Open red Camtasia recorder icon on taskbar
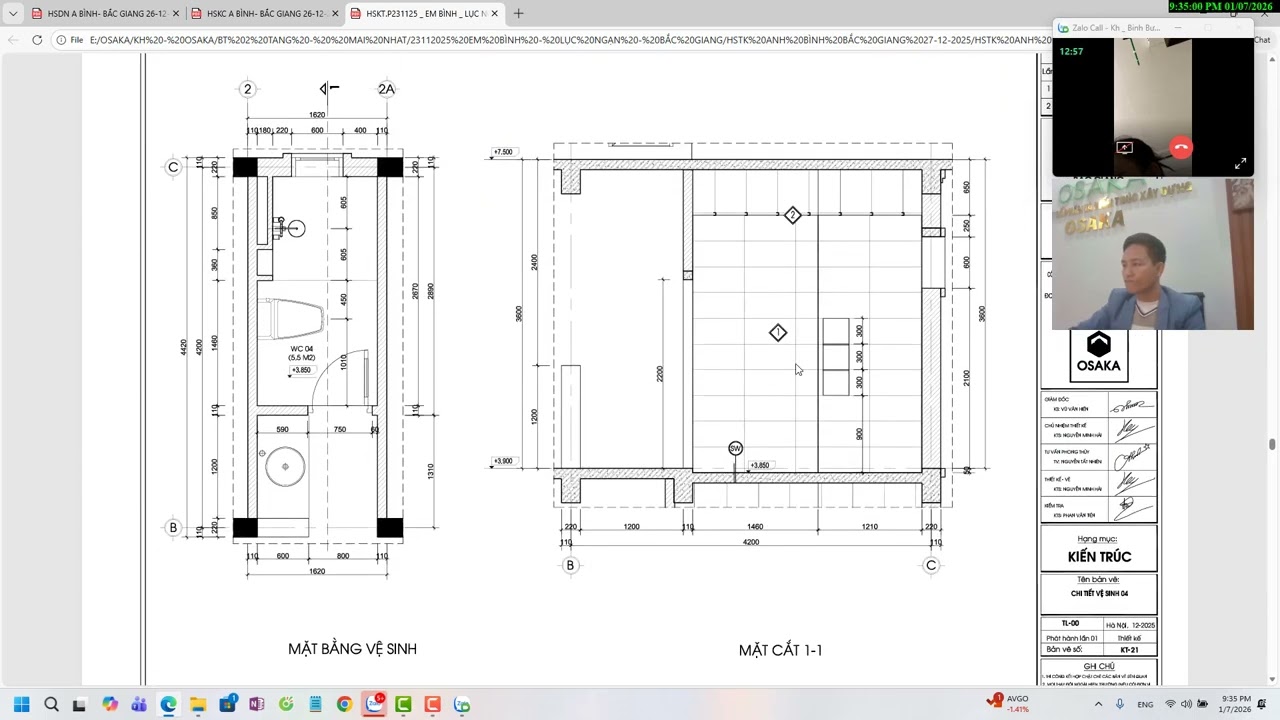1280x720 pixels. point(432,705)
